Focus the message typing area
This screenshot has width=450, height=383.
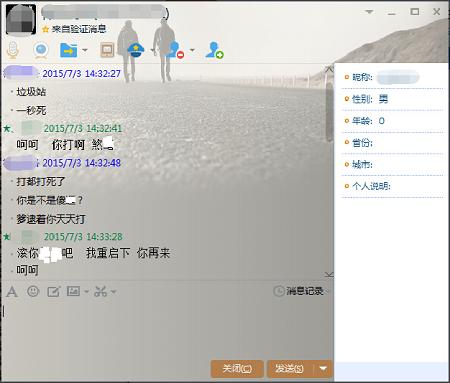pos(167,328)
